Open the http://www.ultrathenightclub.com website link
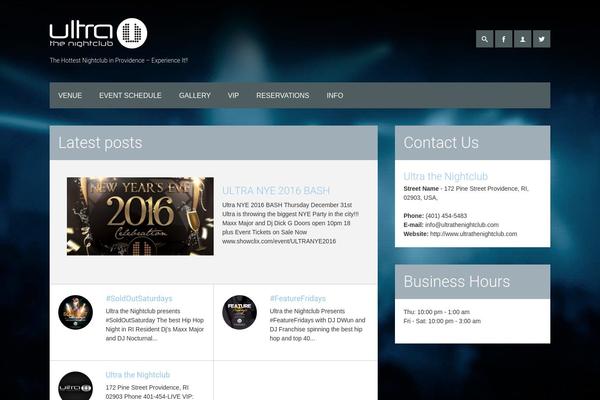The width and height of the screenshot is (600, 400). [473, 234]
